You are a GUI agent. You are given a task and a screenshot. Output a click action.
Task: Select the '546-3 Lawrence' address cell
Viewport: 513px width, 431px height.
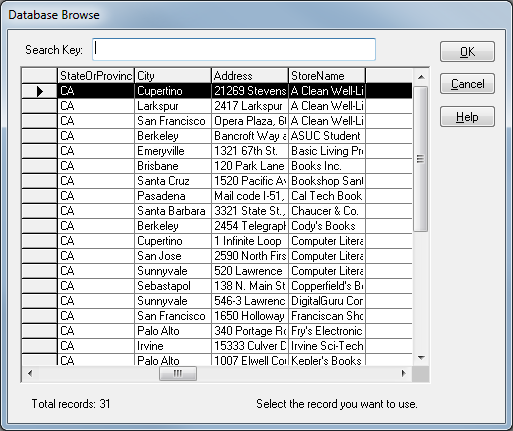(x=250, y=301)
